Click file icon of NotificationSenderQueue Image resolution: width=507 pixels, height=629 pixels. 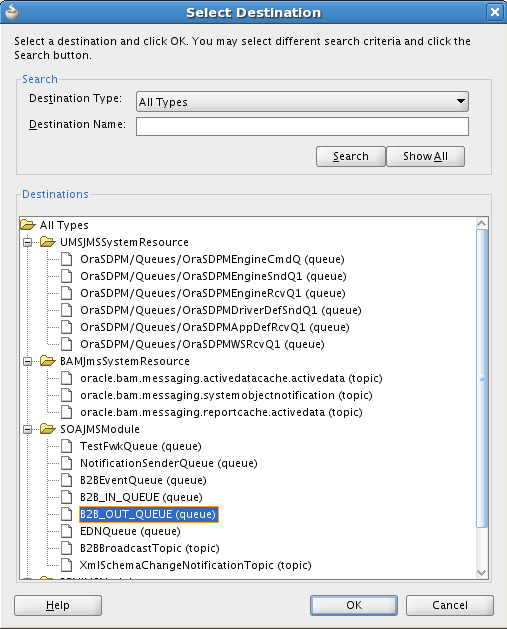(x=67, y=463)
